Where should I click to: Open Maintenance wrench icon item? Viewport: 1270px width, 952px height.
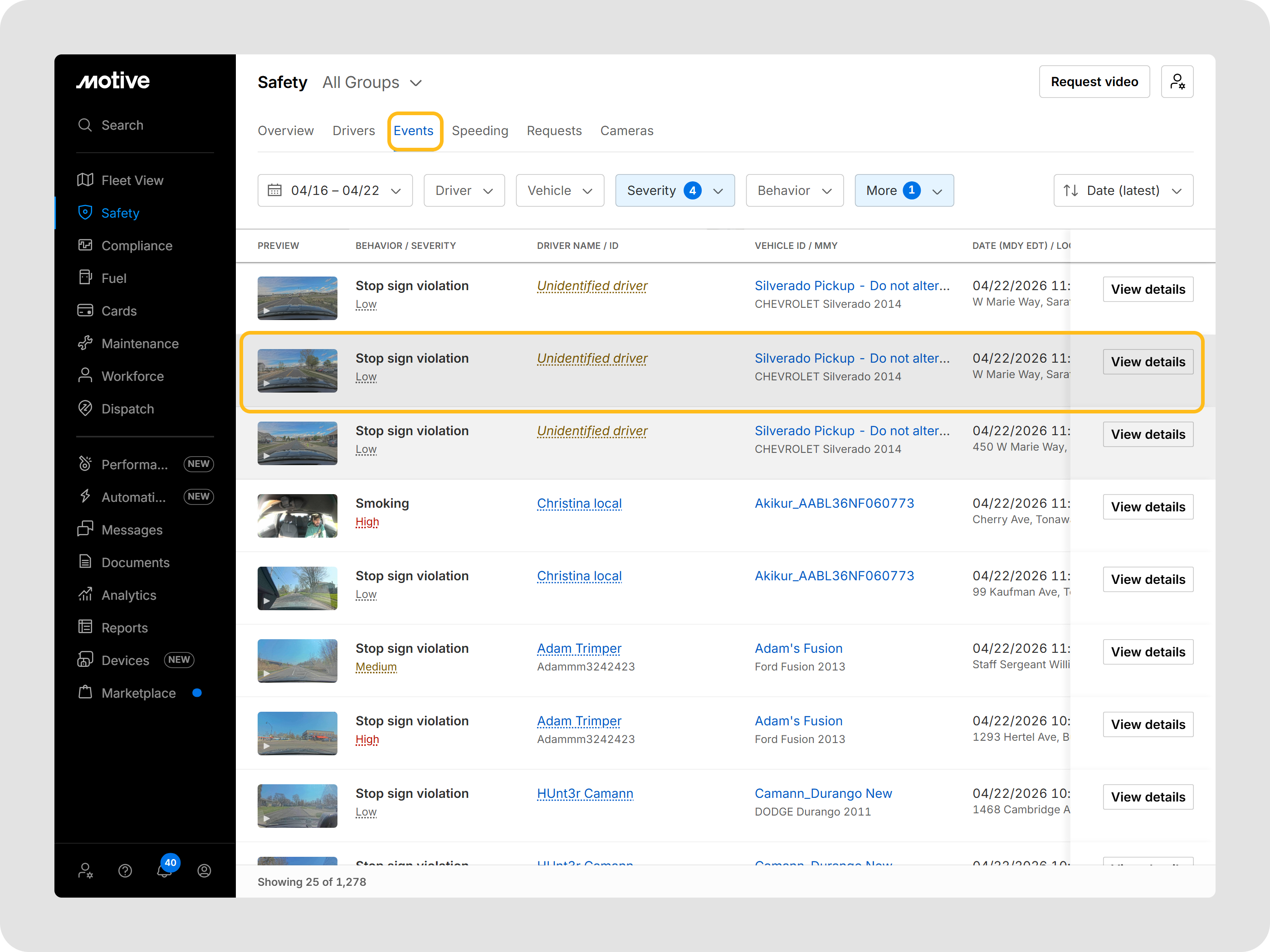(x=85, y=343)
